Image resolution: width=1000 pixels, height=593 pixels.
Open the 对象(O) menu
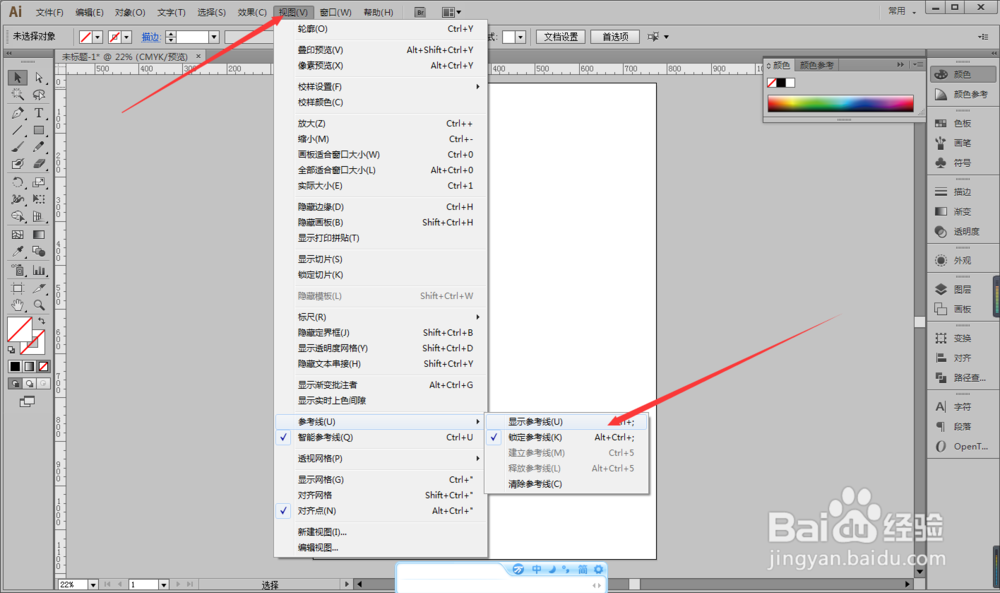130,12
